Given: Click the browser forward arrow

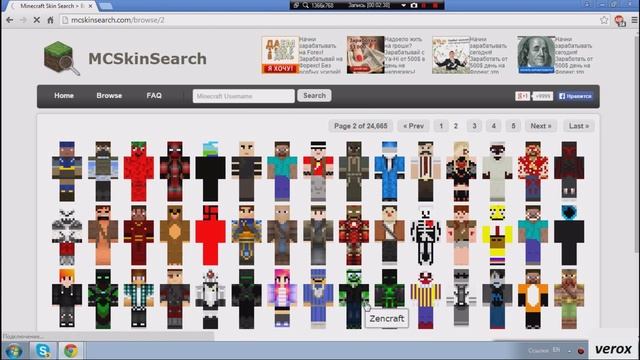Looking at the screenshot, I should (23, 20).
